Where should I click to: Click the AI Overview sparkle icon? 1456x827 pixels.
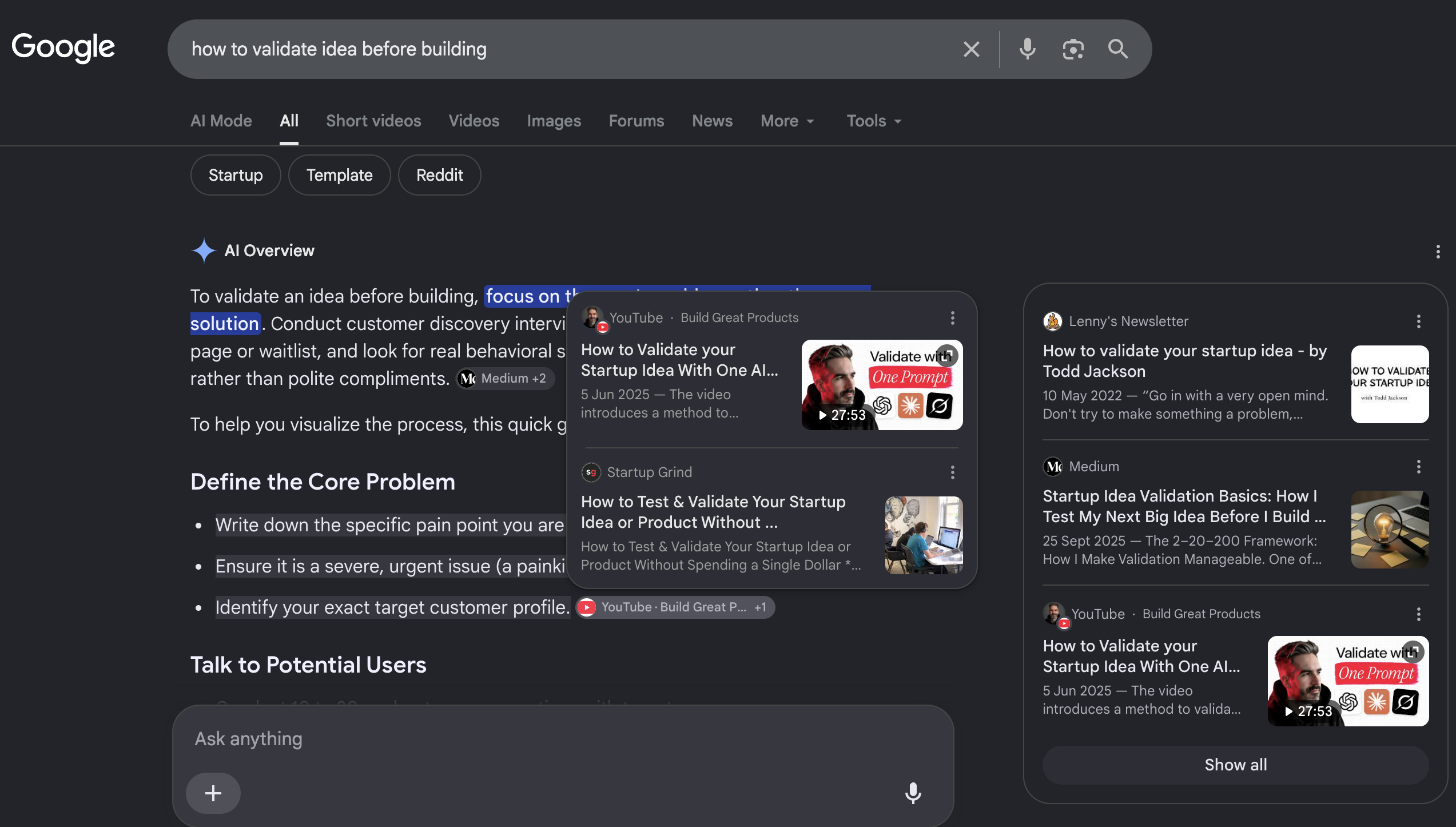click(x=204, y=251)
